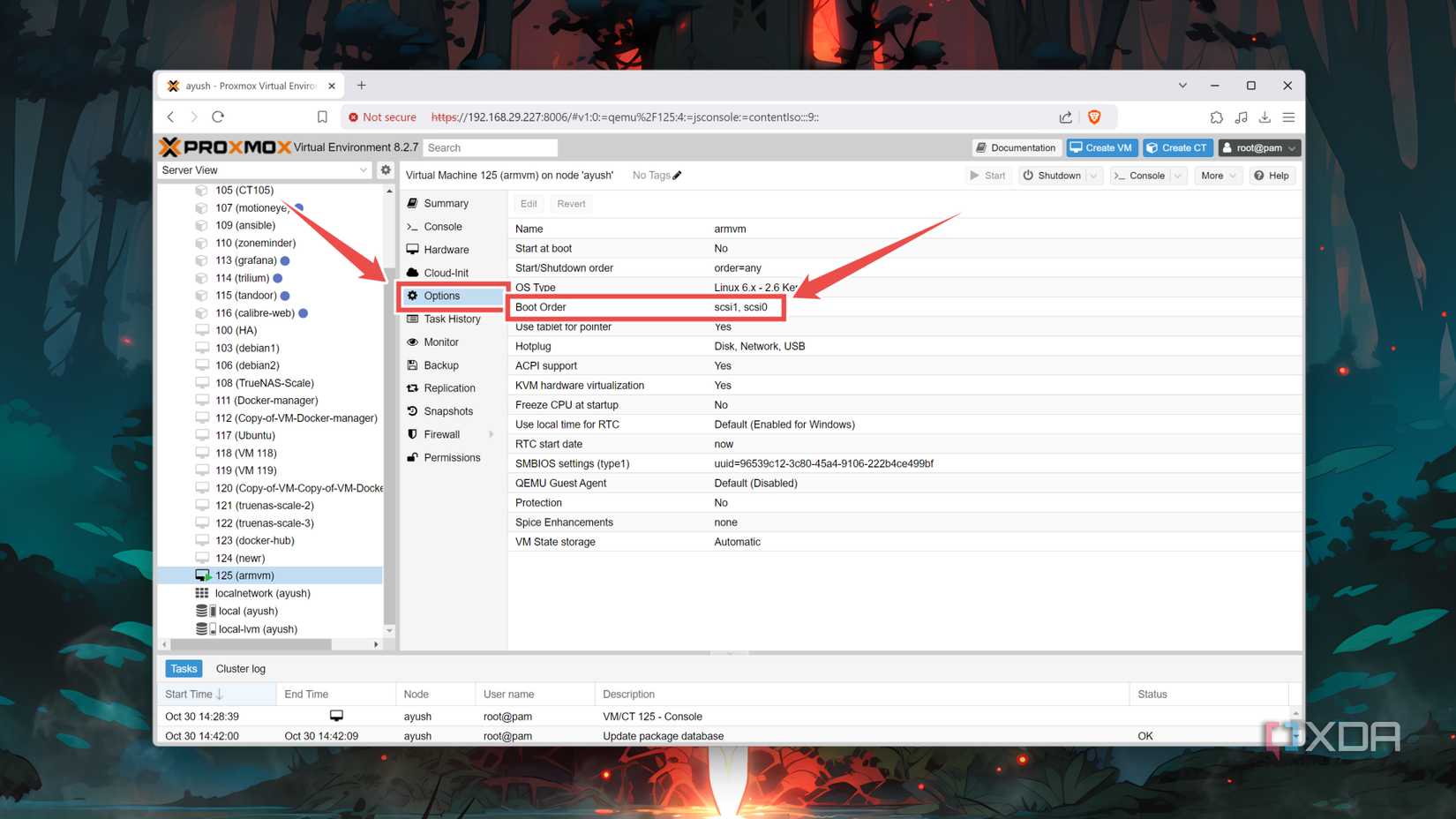
Task: Click the Help button
Action: pyautogui.click(x=1272, y=176)
